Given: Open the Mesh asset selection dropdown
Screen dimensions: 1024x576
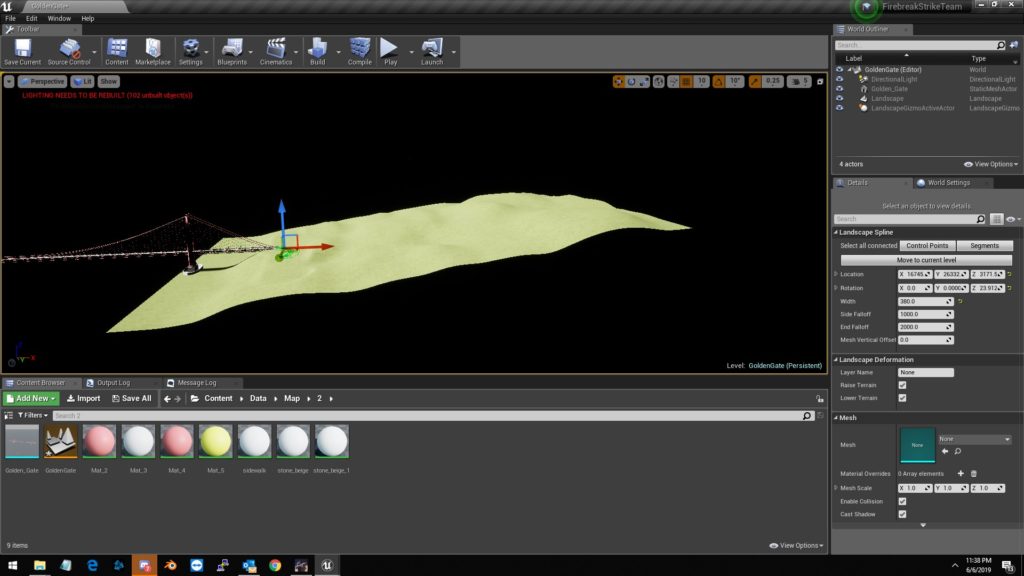Looking at the screenshot, I should tap(974, 439).
